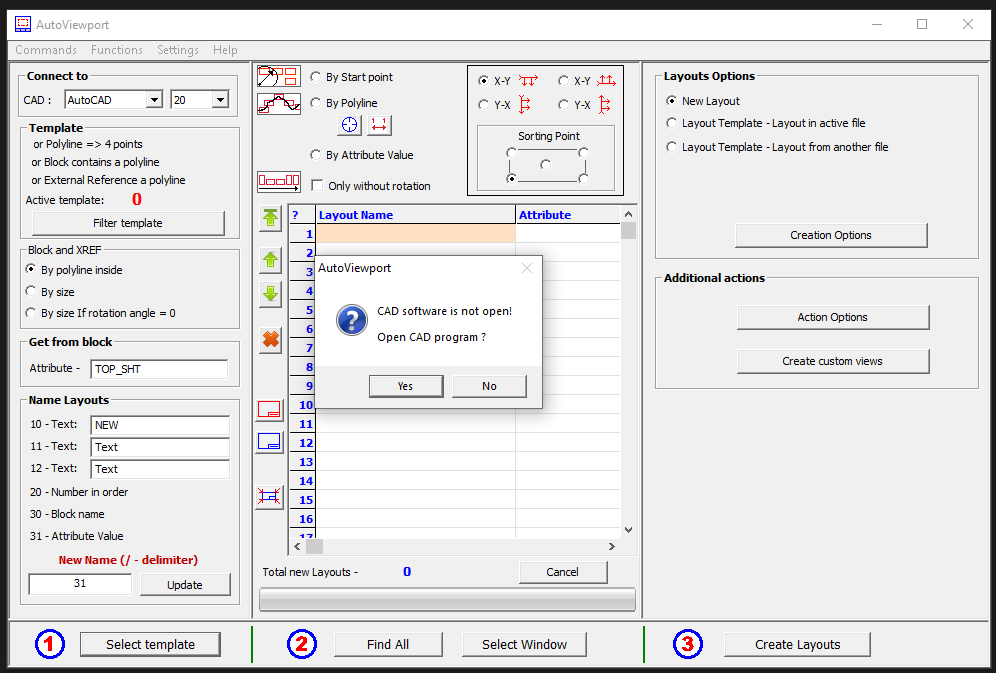This screenshot has height=673, width=996.
Task: Click the blue crosshair target icon
Action: point(349,125)
